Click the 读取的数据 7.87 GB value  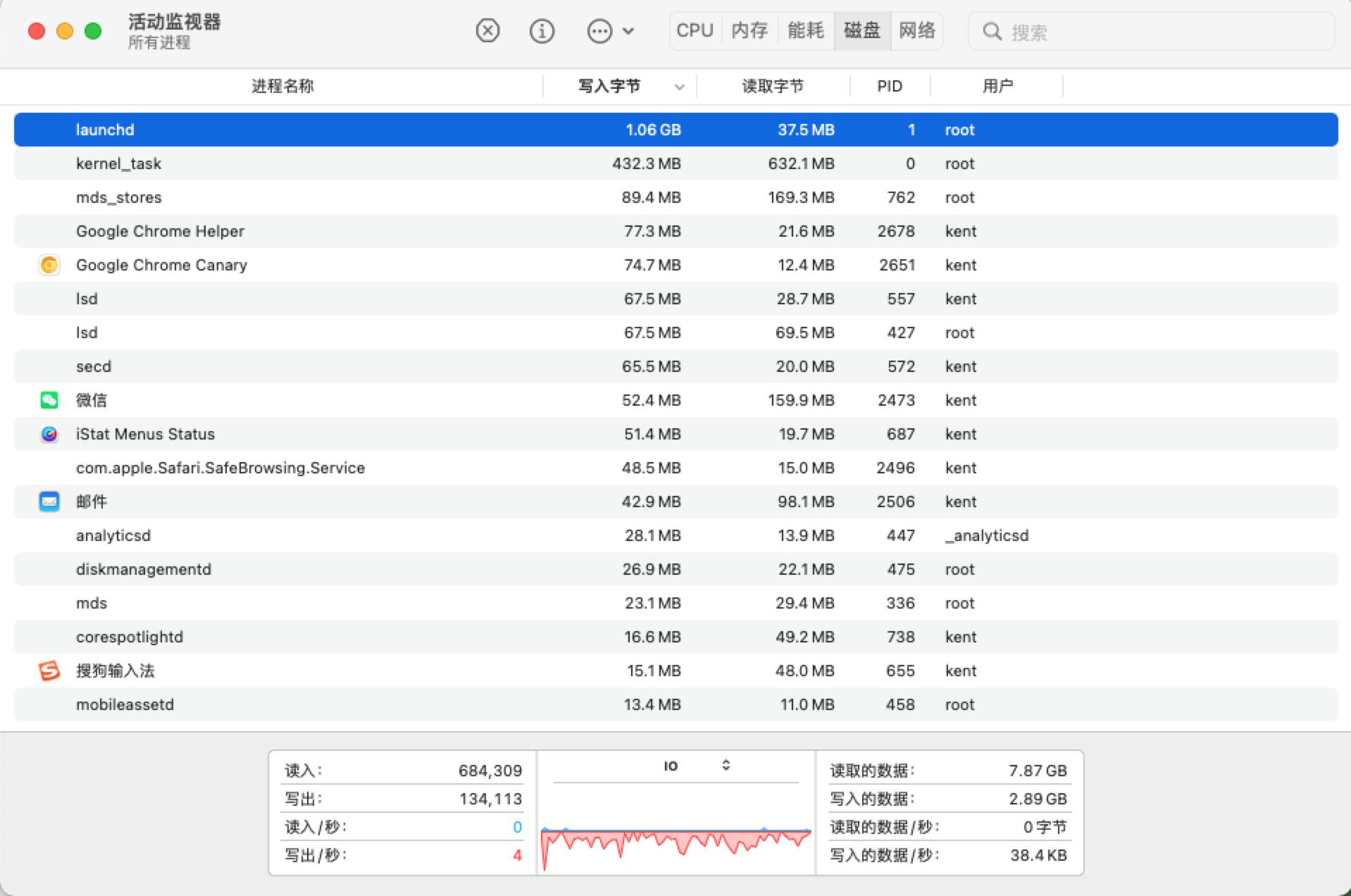1038,770
